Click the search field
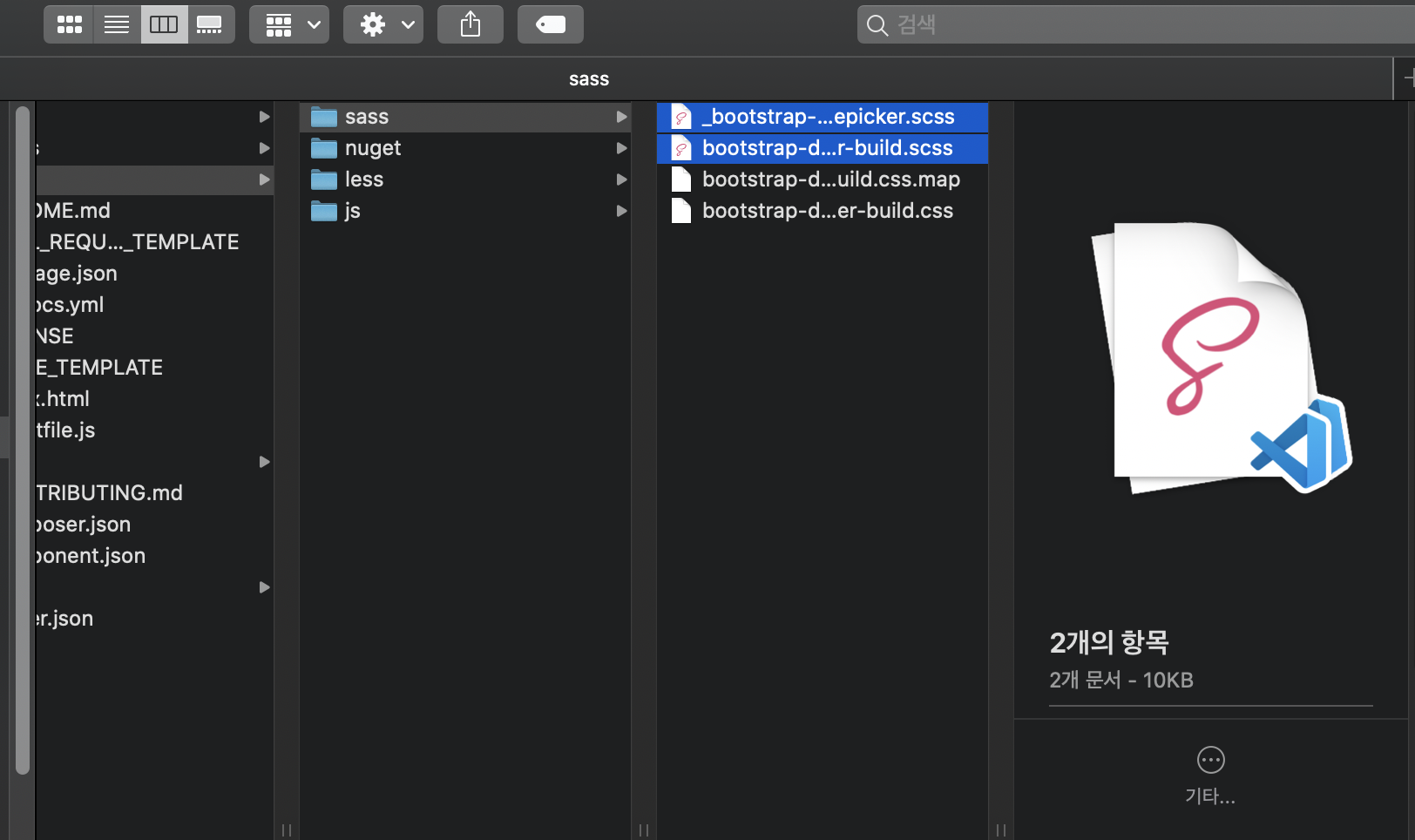Viewport: 1415px width, 840px height. pos(1136,24)
